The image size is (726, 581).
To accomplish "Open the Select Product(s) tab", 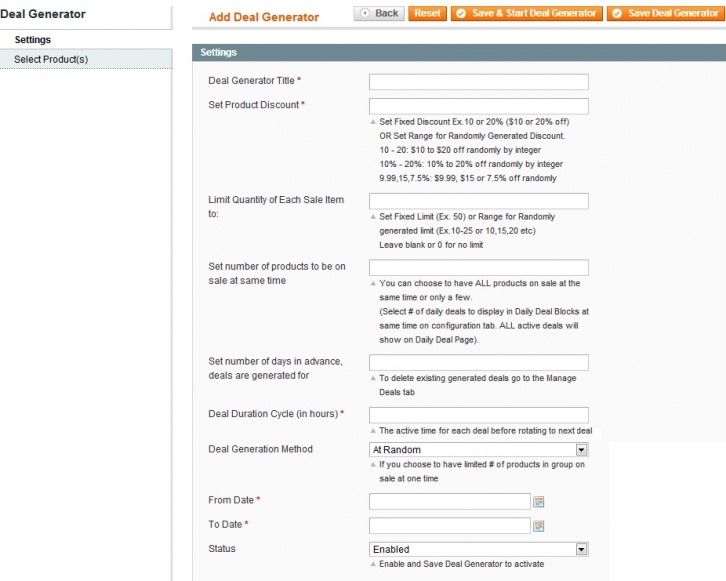I will 86,59.
